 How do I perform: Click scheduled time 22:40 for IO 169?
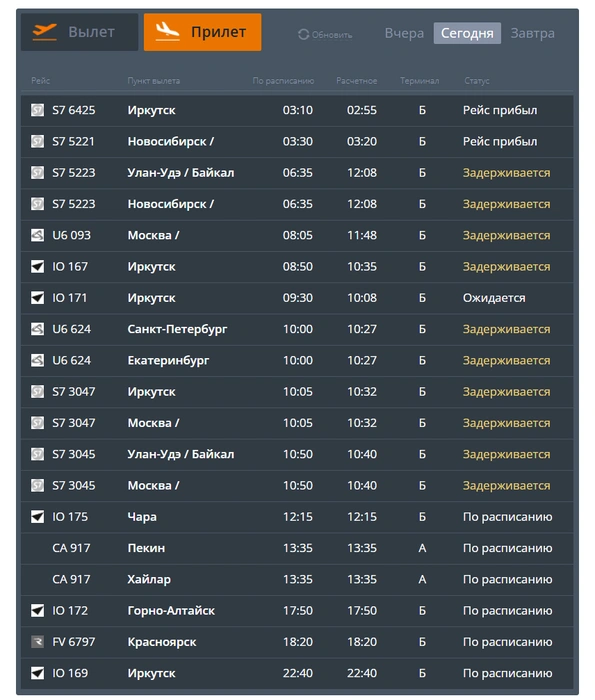[x=298, y=673]
